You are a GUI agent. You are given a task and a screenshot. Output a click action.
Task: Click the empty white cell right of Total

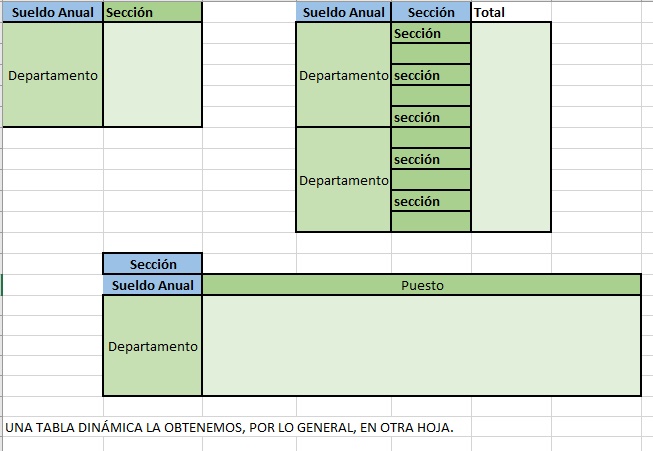point(596,12)
